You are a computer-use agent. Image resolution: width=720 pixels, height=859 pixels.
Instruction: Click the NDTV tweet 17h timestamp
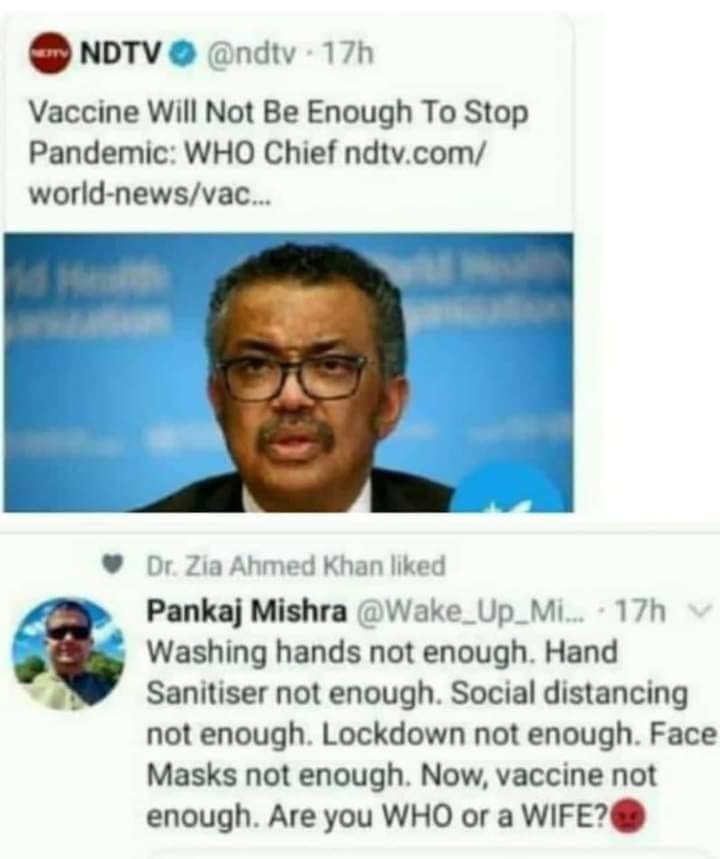coord(347,54)
